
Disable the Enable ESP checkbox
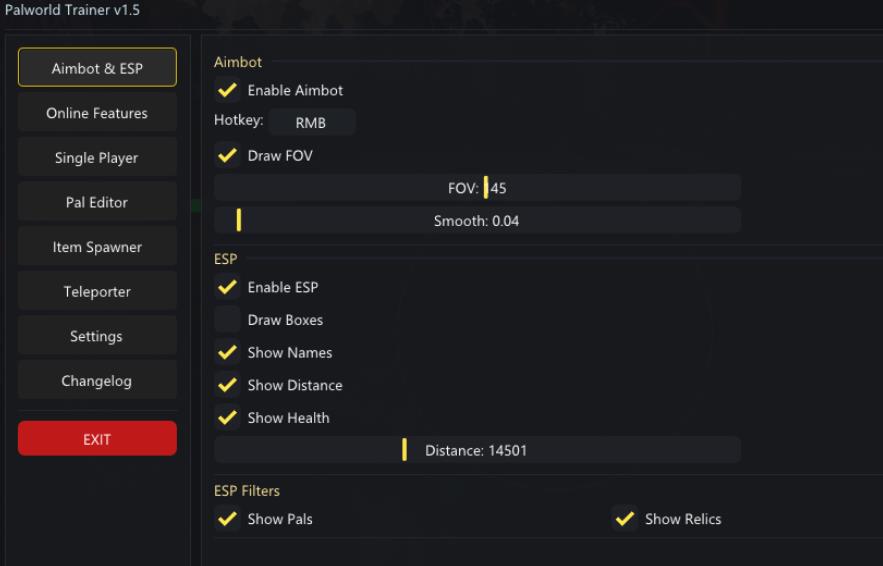[x=228, y=287]
